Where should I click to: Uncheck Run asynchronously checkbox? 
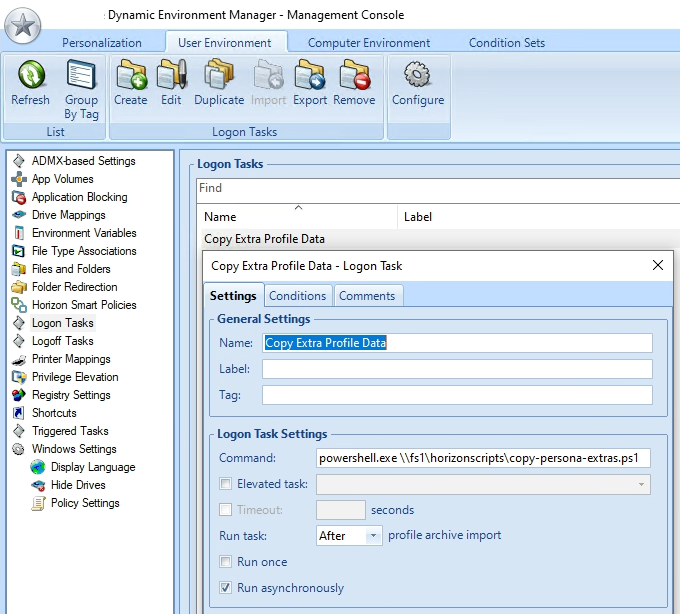226,588
